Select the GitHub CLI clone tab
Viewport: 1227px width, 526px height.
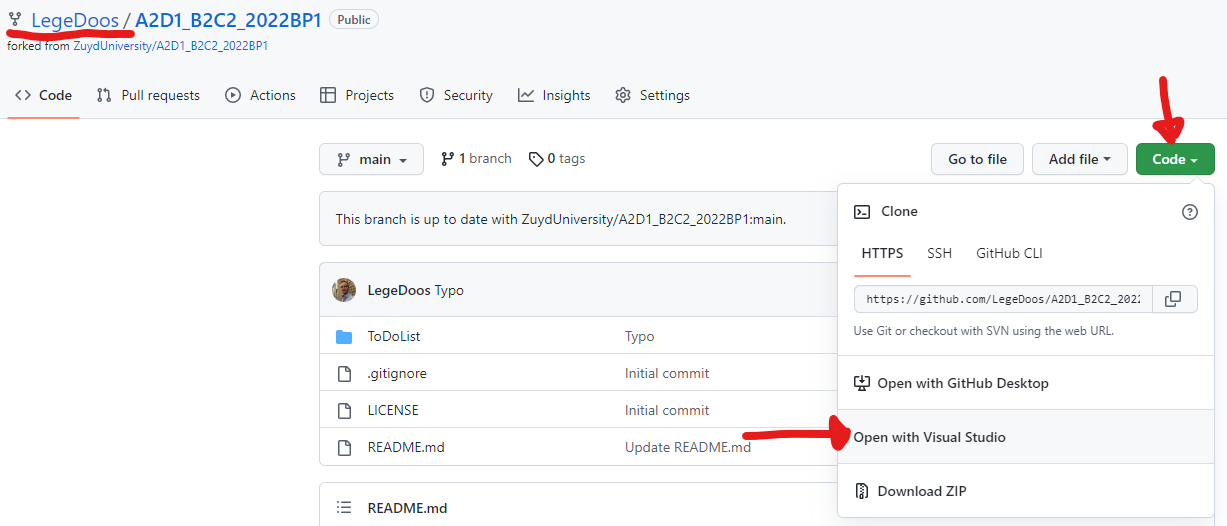pos(1009,253)
